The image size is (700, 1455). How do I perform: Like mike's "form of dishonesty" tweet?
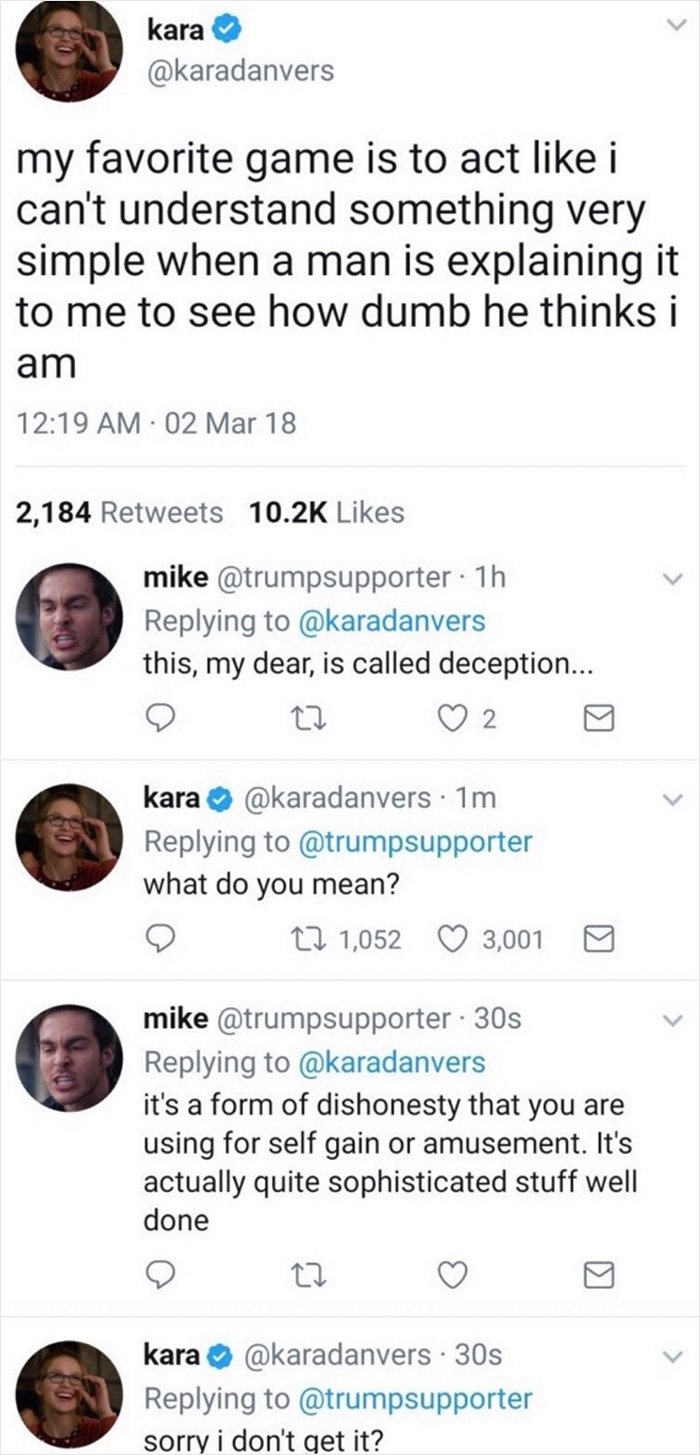[456, 1275]
